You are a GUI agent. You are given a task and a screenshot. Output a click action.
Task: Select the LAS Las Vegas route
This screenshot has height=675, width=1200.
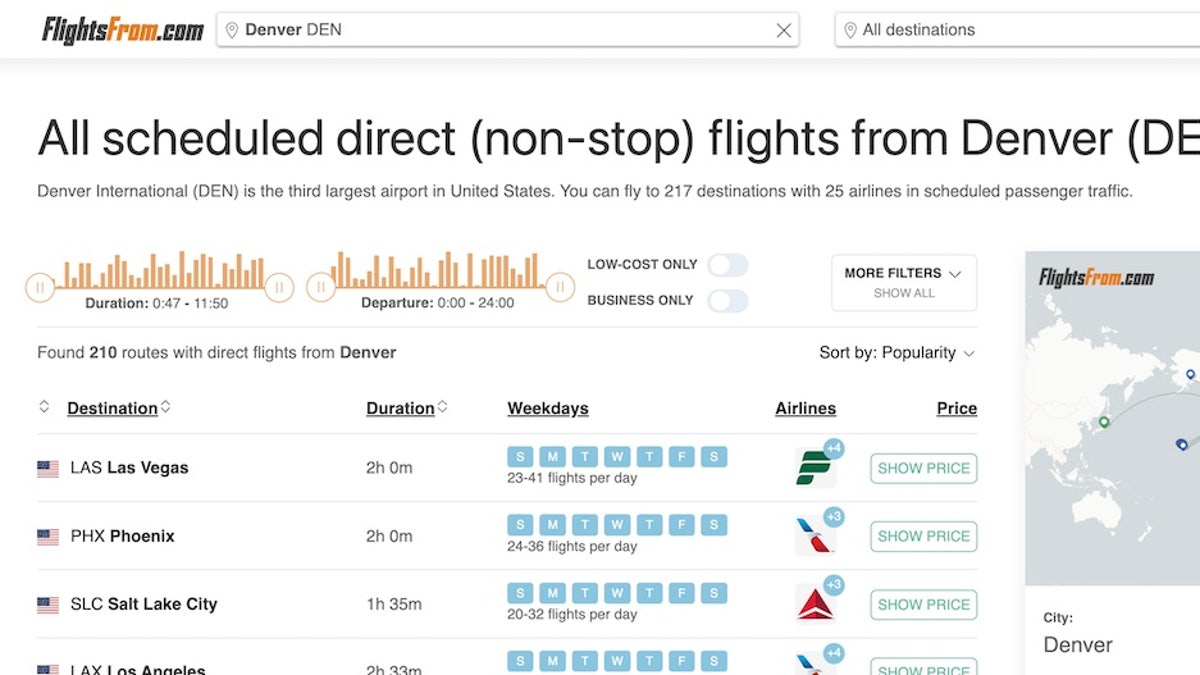point(129,468)
